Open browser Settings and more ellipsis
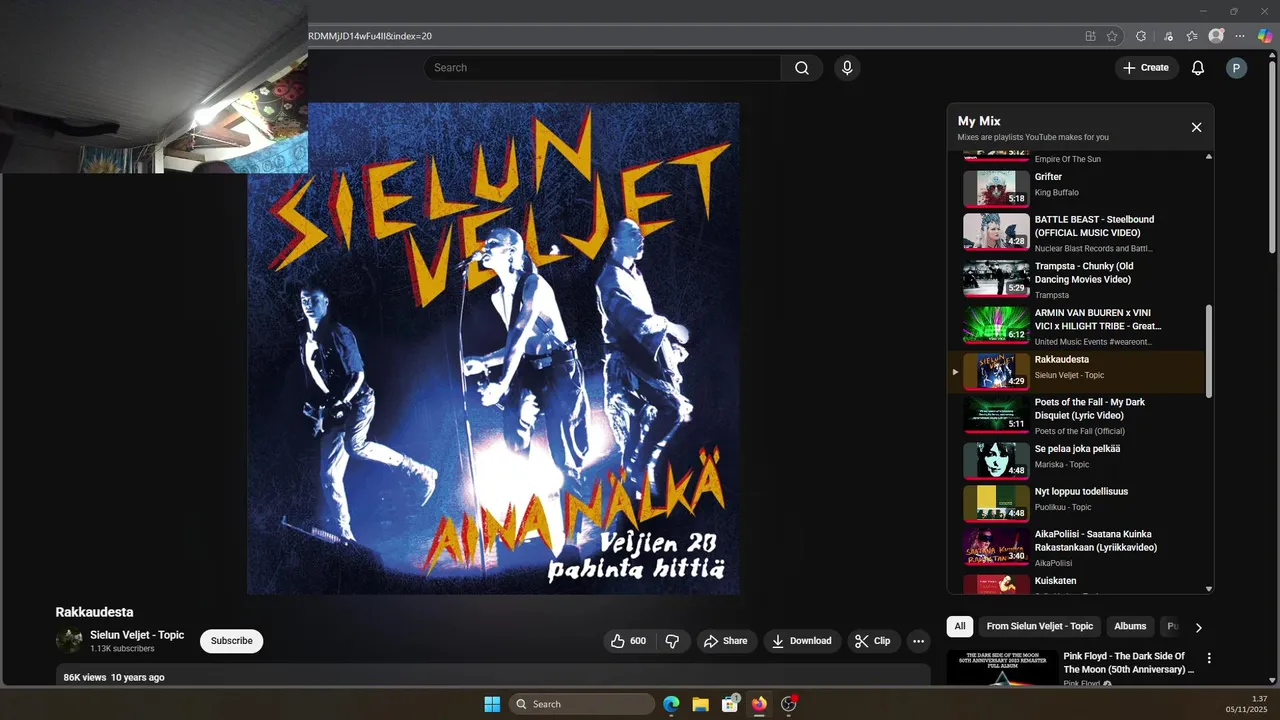 pyautogui.click(x=1241, y=36)
